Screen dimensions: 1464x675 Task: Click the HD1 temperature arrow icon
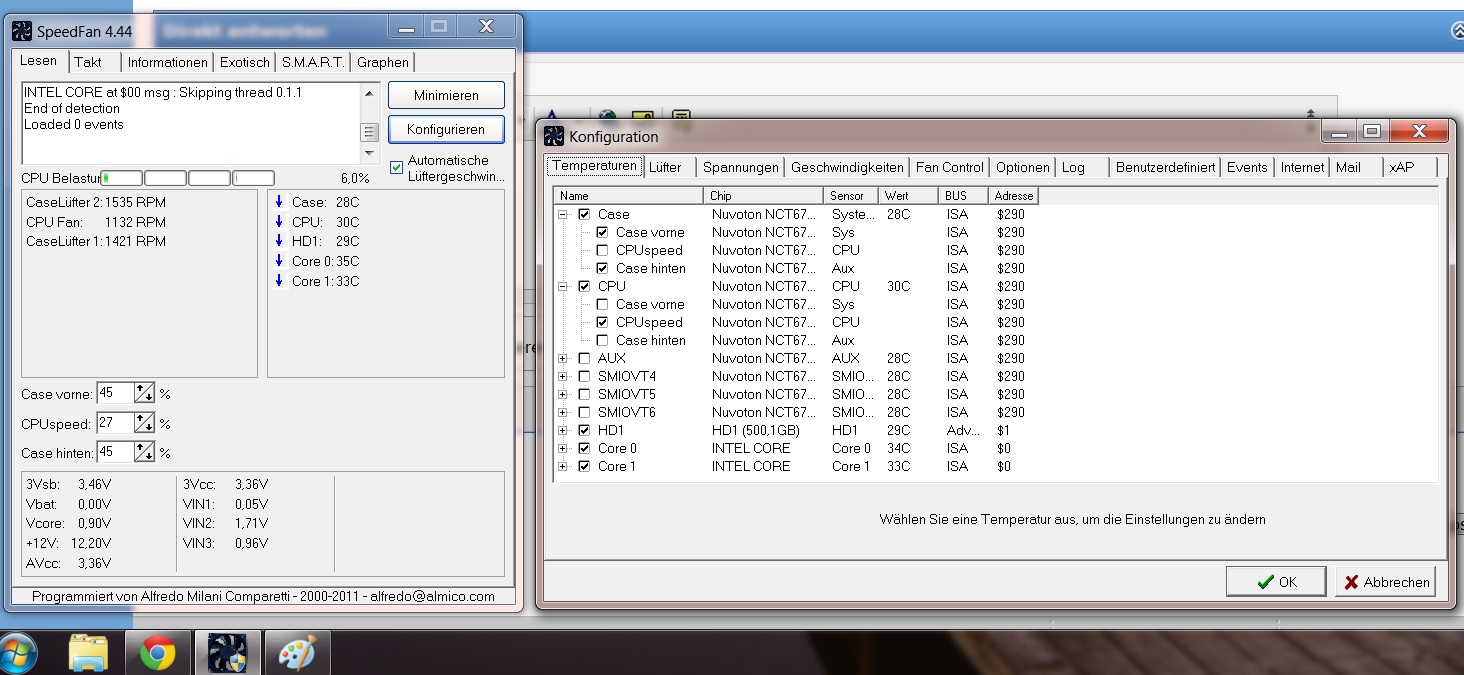click(279, 241)
